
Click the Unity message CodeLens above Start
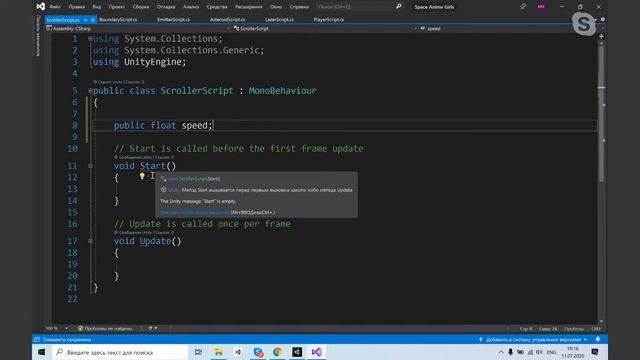[x=143, y=157]
